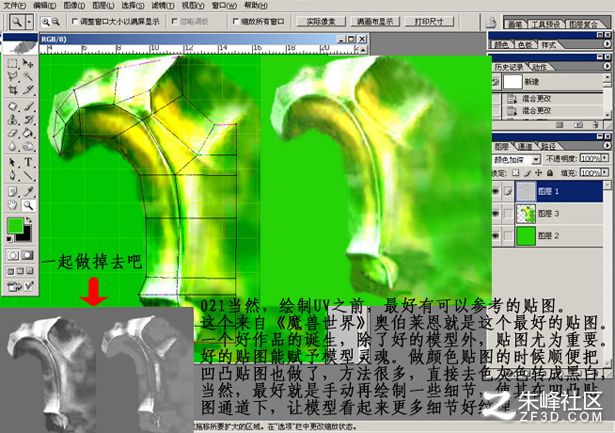
Task: Select the Slice tool
Action: 28,90
